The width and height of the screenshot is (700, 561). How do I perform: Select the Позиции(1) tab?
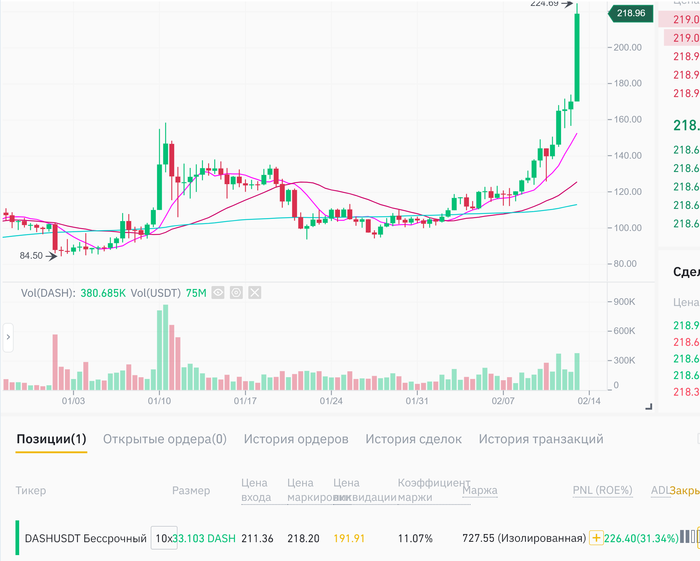[x=51, y=439]
